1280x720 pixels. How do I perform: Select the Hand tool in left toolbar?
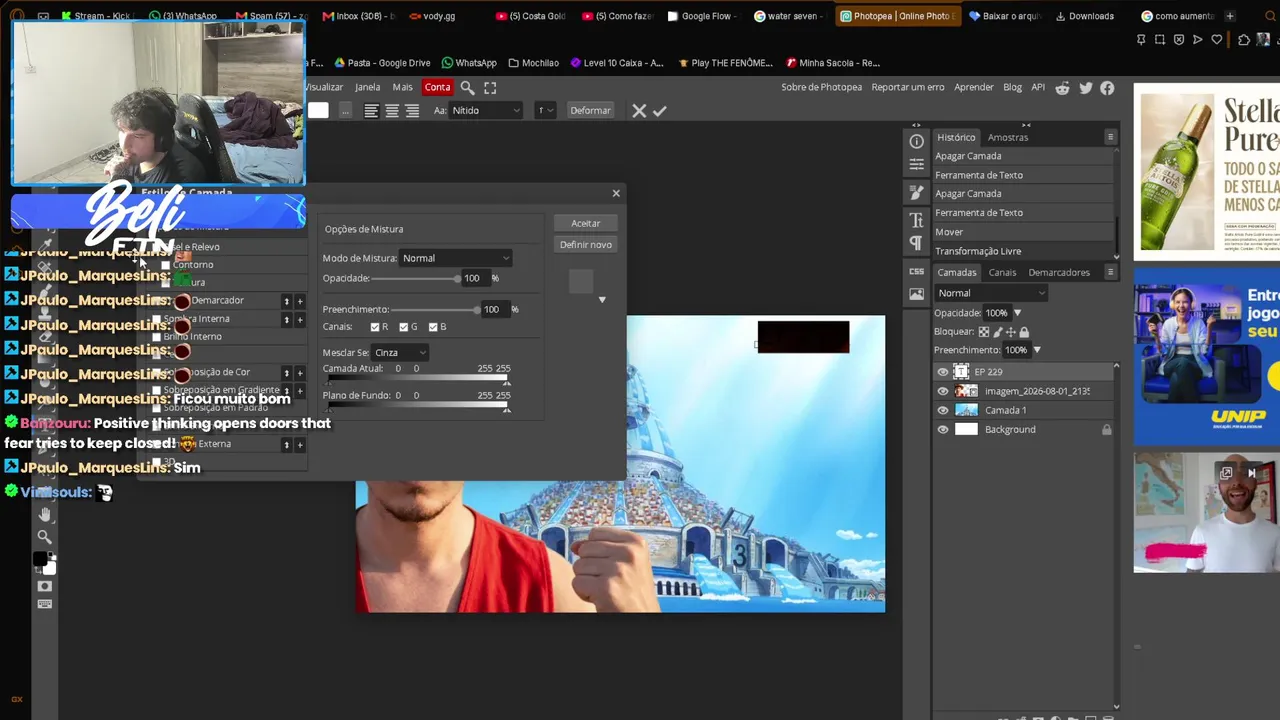pos(44,514)
